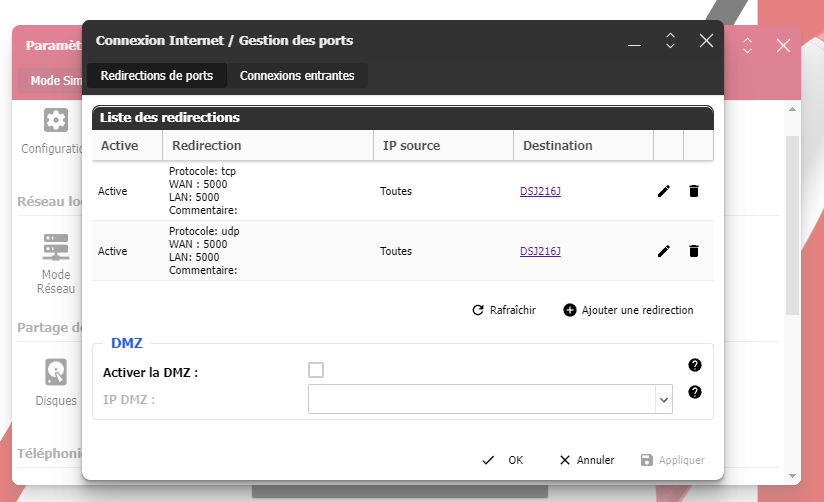Open the Disques drive icon
824x502 pixels.
[55, 373]
